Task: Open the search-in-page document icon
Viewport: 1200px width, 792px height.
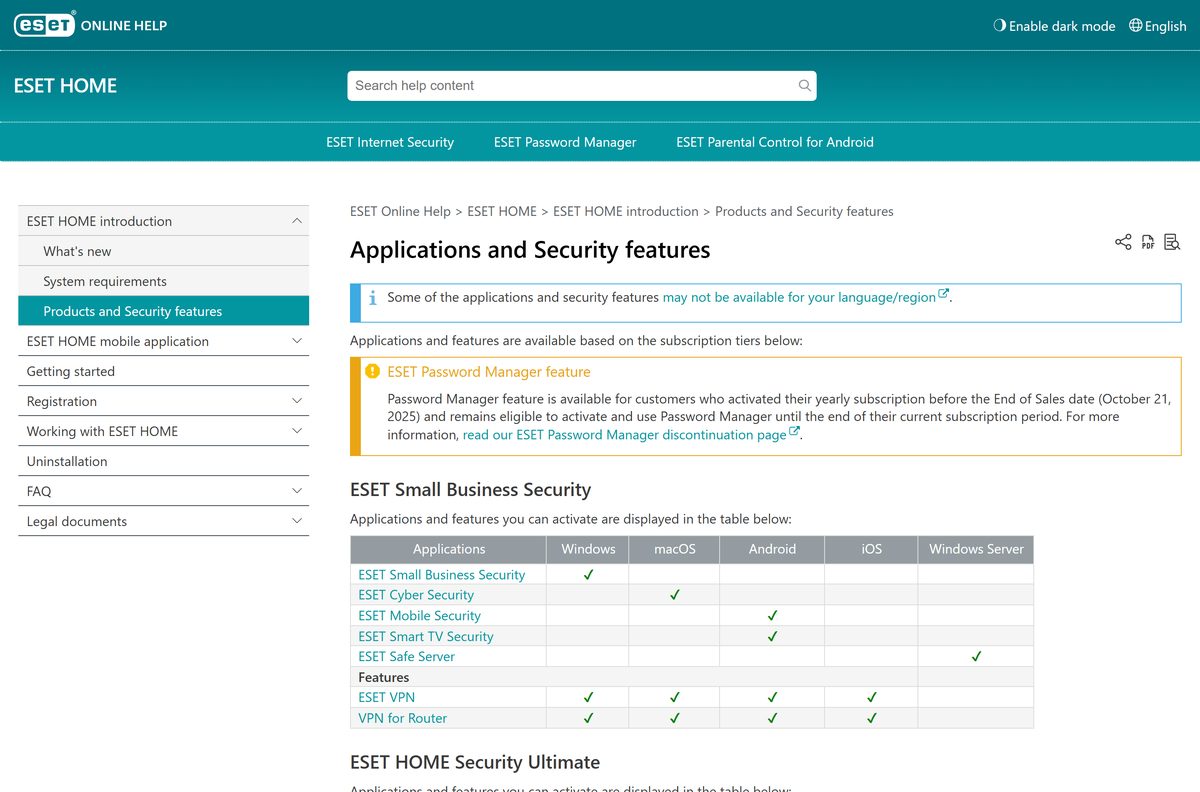Action: pyautogui.click(x=1172, y=242)
